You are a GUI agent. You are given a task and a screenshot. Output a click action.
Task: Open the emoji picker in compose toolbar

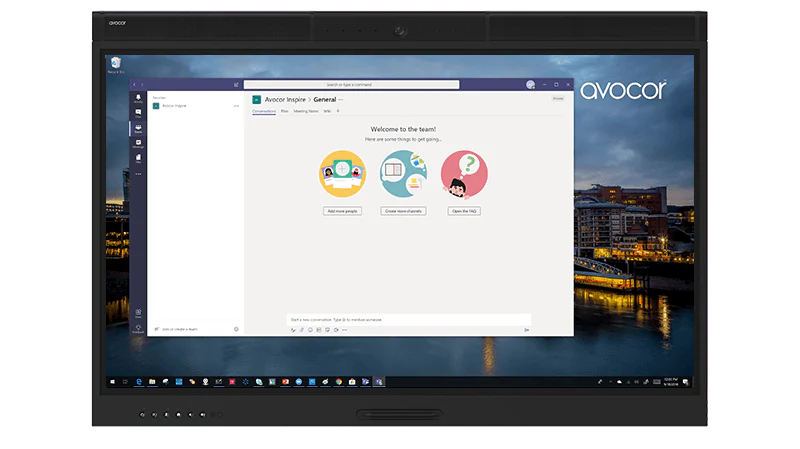(x=310, y=330)
